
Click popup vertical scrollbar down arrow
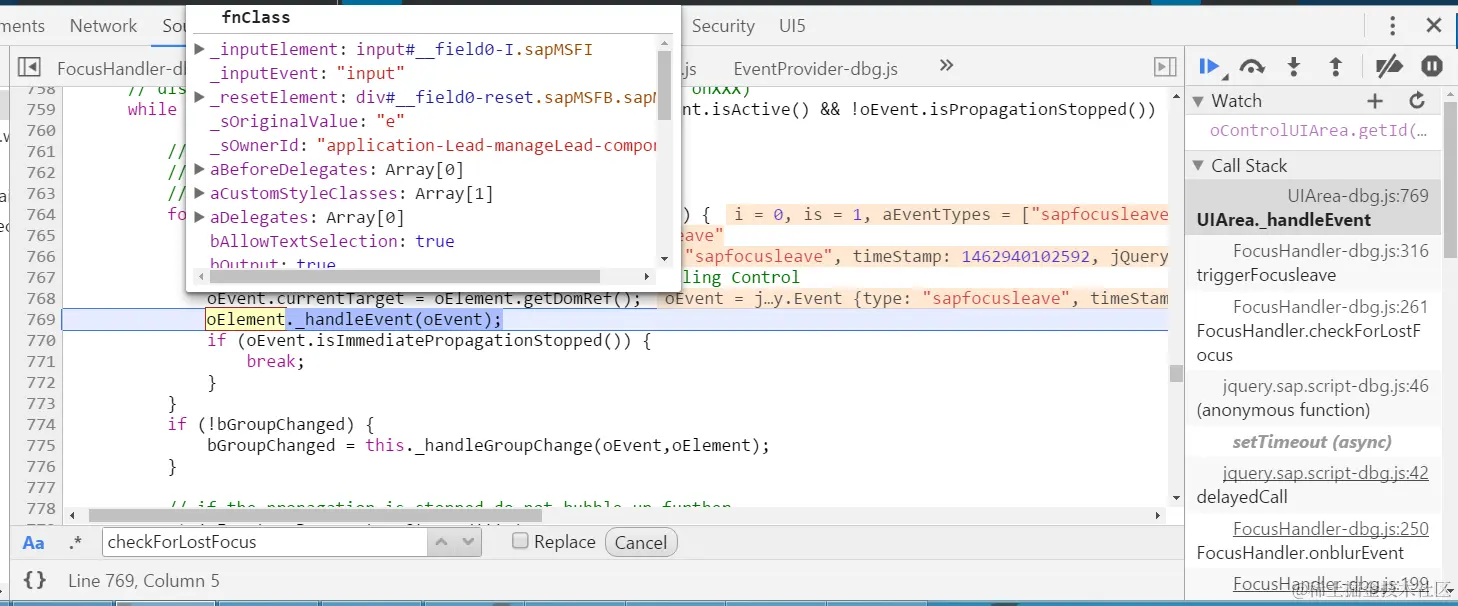664,258
